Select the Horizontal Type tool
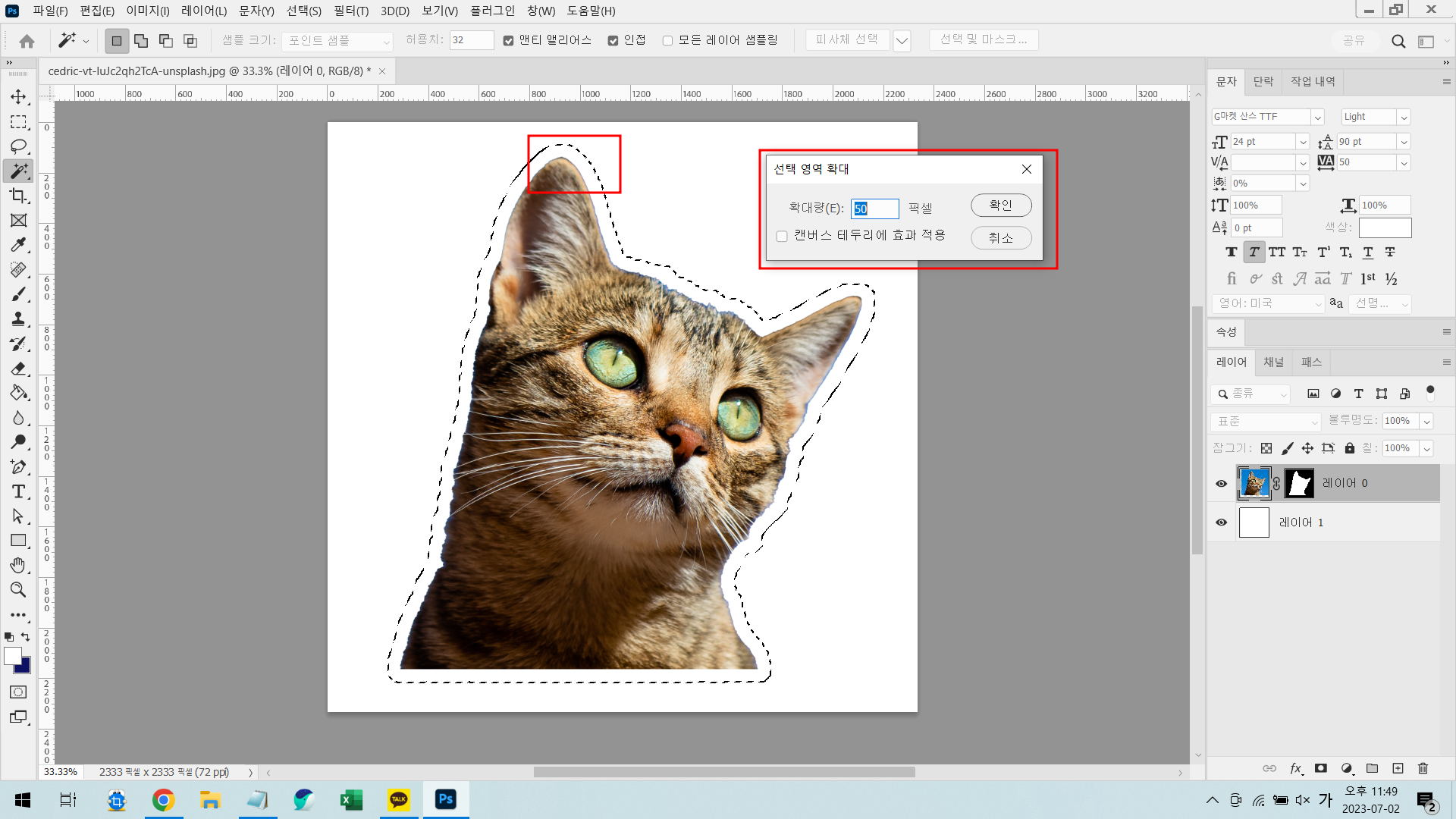 coord(18,491)
